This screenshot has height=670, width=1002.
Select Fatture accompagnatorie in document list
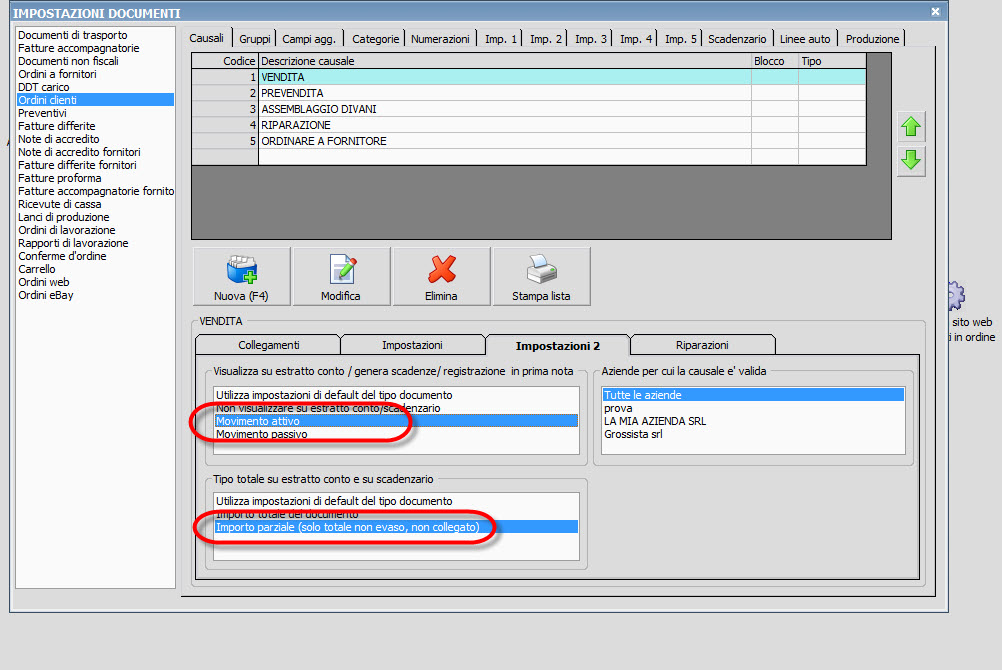[x=95, y=48]
